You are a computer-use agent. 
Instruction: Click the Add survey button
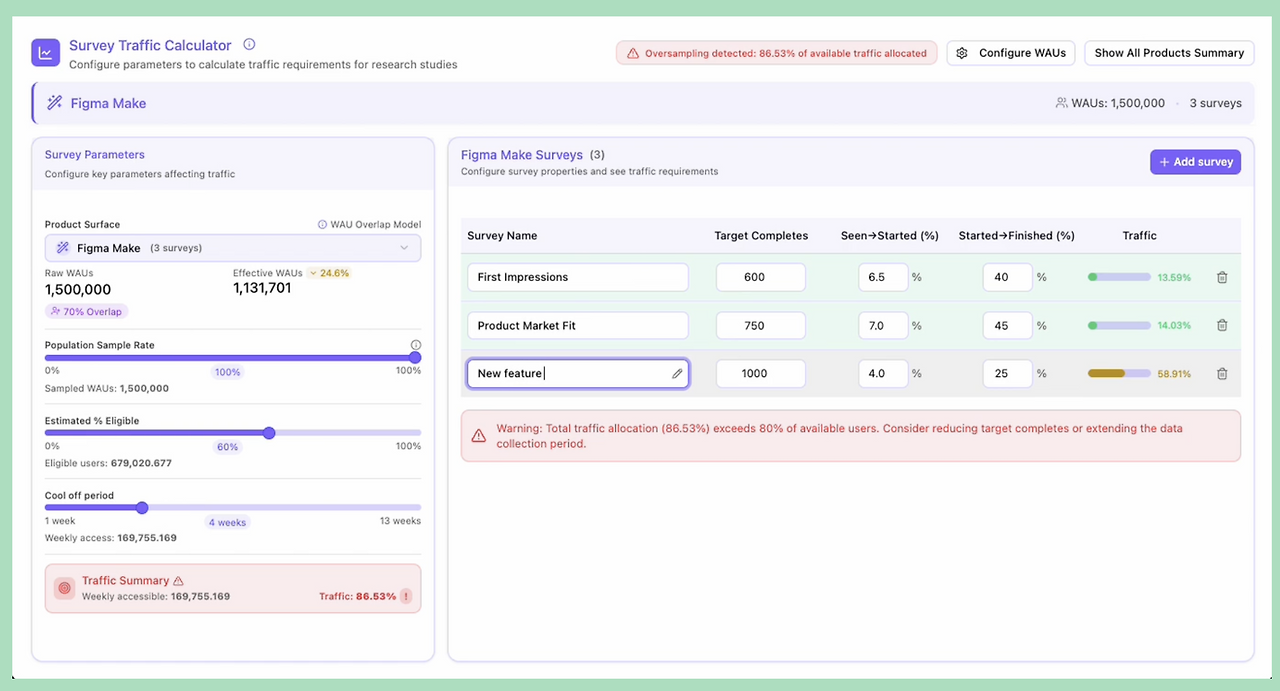(1195, 162)
